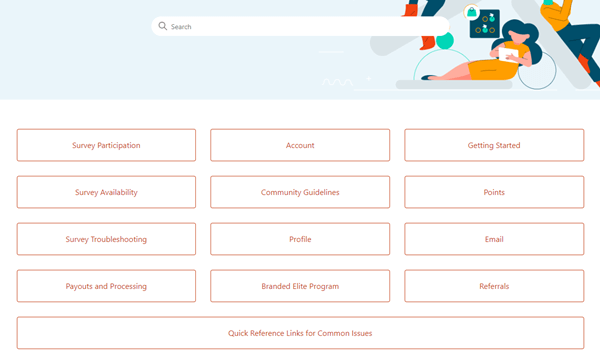Viewport: 600px width, 363px height.
Task: Select Survey Troubleshooting category
Action: pyautogui.click(x=106, y=239)
